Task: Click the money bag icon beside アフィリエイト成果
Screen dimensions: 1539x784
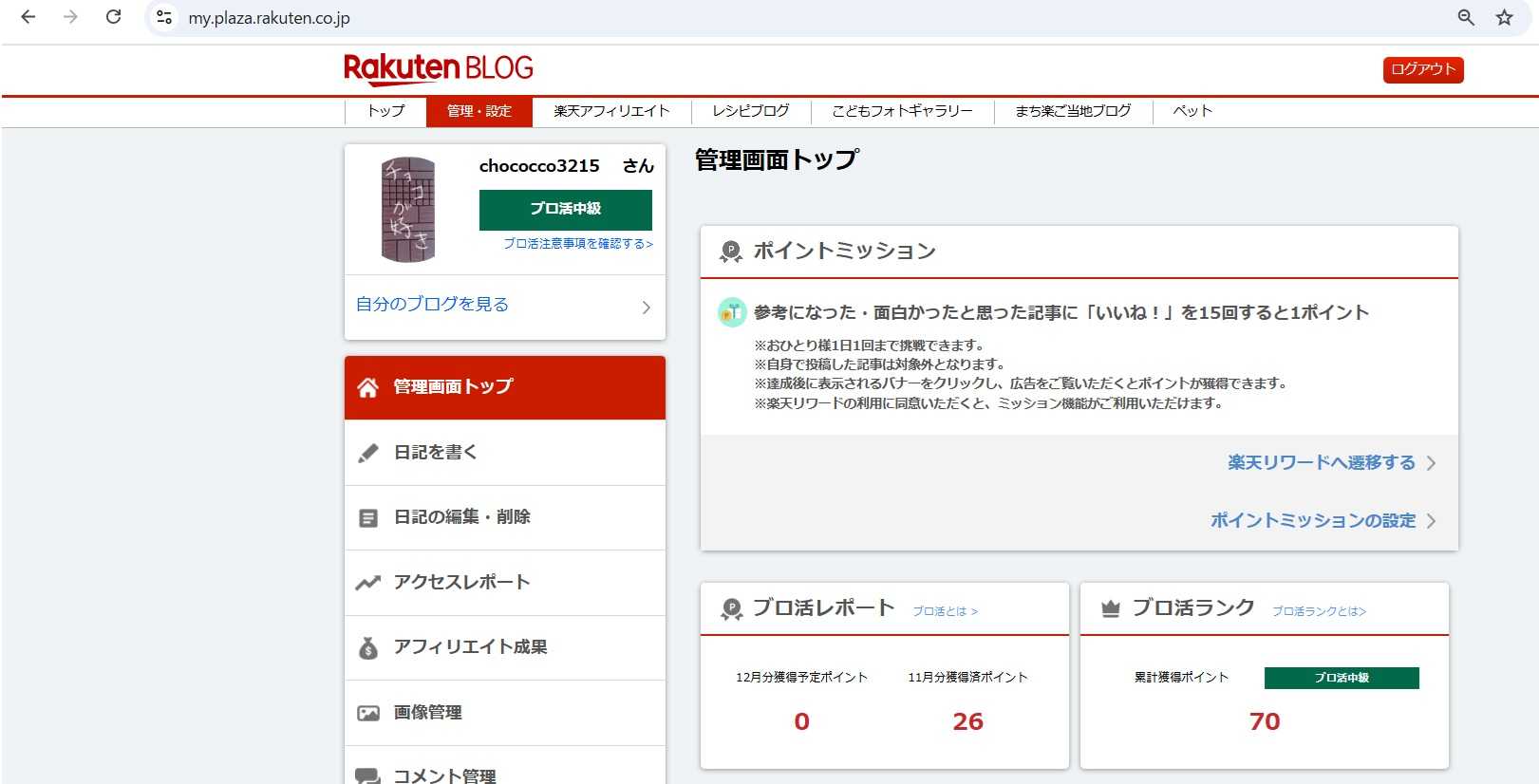Action: tap(367, 648)
